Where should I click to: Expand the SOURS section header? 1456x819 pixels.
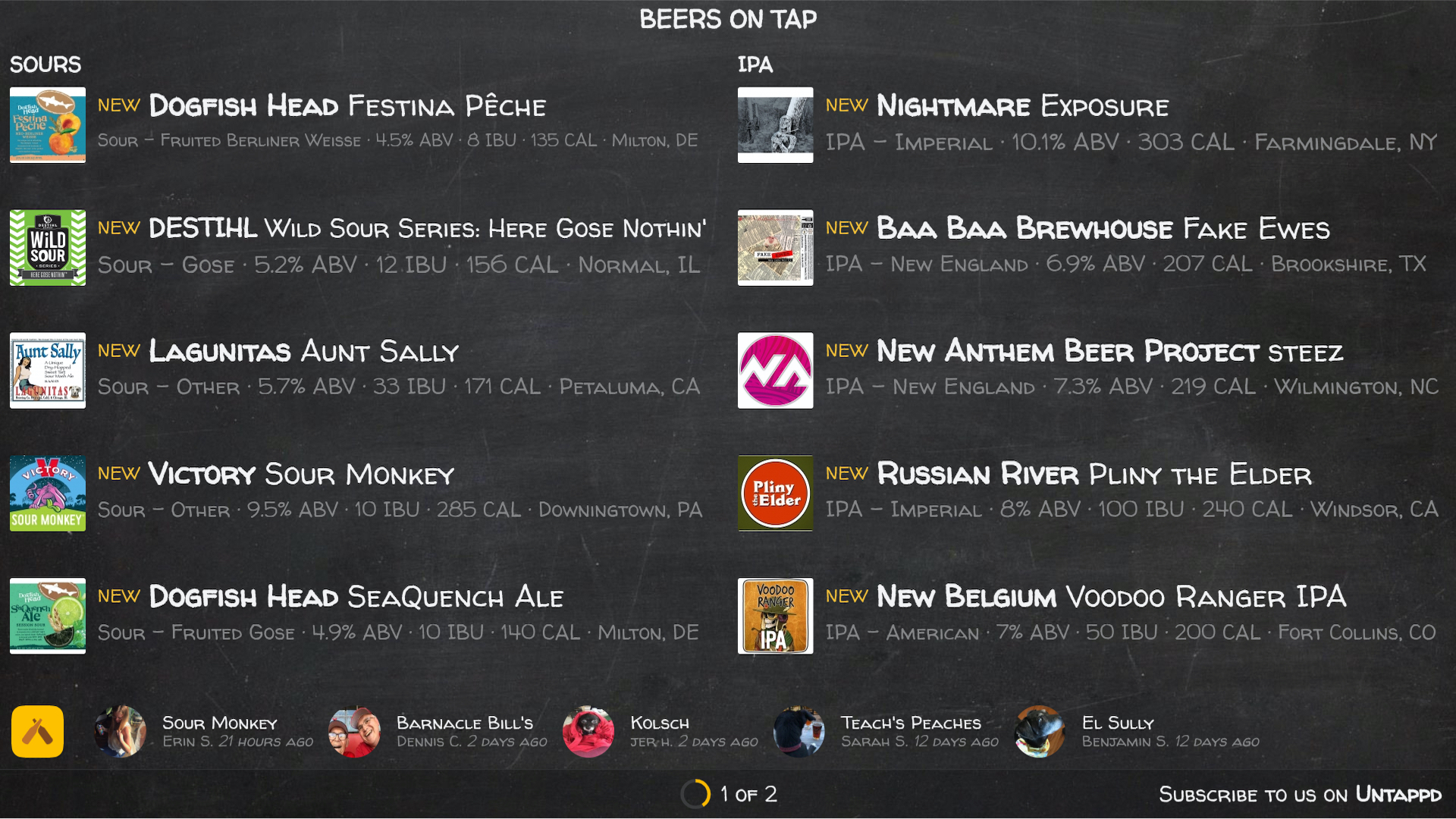click(45, 64)
